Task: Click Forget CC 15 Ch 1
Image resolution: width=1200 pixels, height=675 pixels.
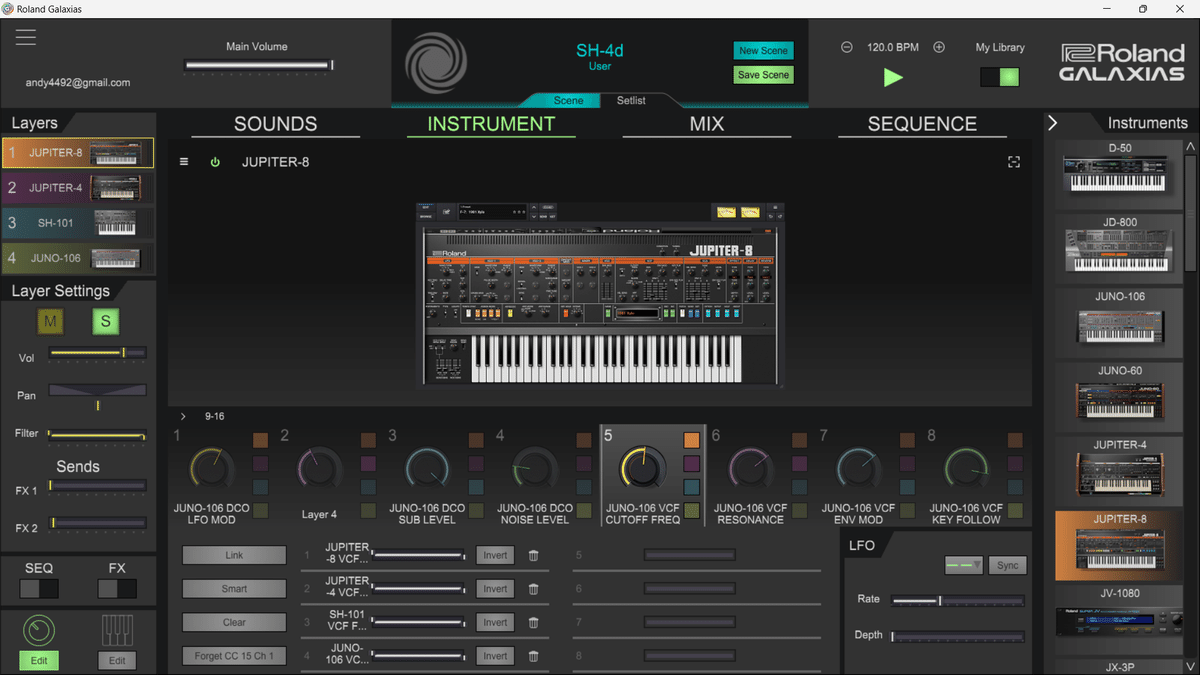Action: (x=234, y=656)
